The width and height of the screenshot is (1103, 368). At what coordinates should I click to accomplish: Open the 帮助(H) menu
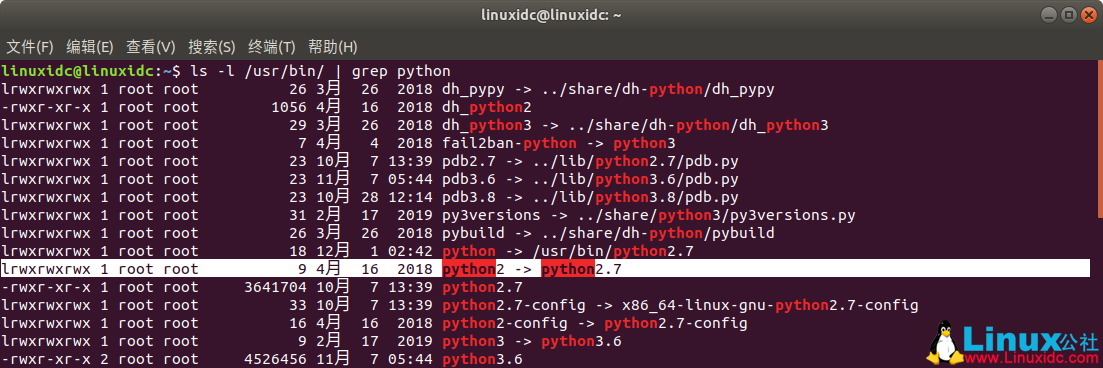click(x=333, y=47)
